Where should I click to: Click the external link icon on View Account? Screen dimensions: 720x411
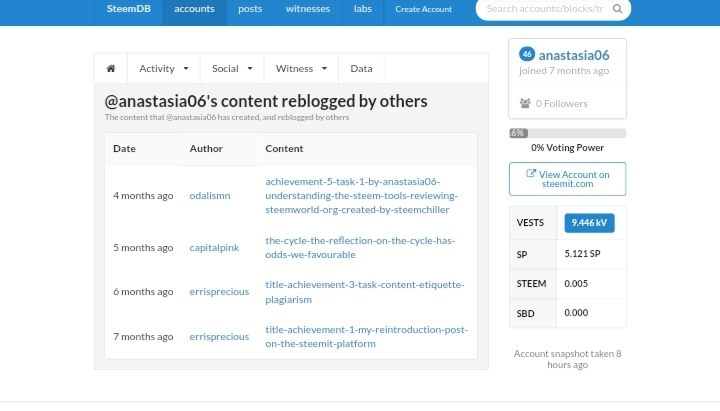click(531, 174)
